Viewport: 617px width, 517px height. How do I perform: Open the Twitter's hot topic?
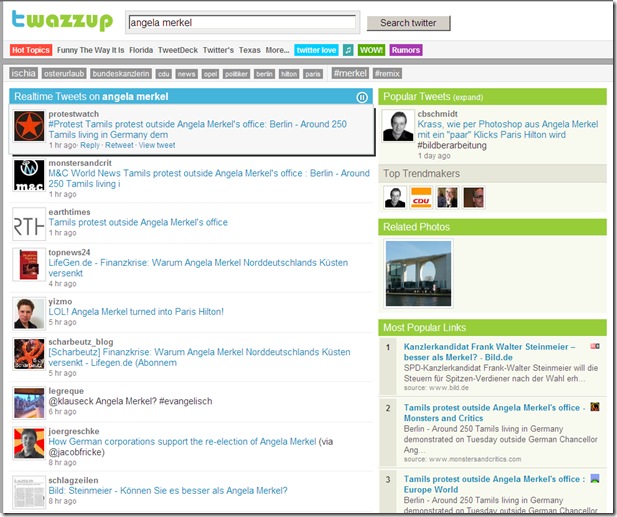[218, 50]
